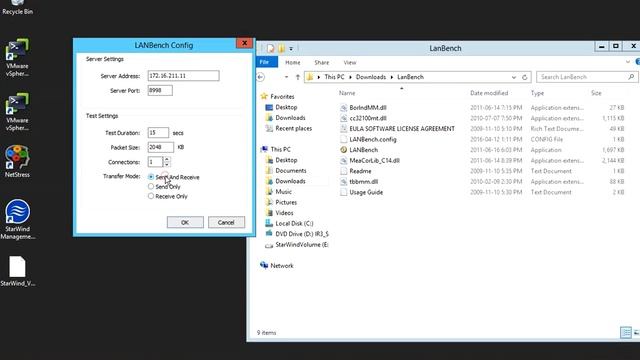Click Cancel in LANBench Config dialog
This screenshot has height=360, width=640.
point(226,222)
